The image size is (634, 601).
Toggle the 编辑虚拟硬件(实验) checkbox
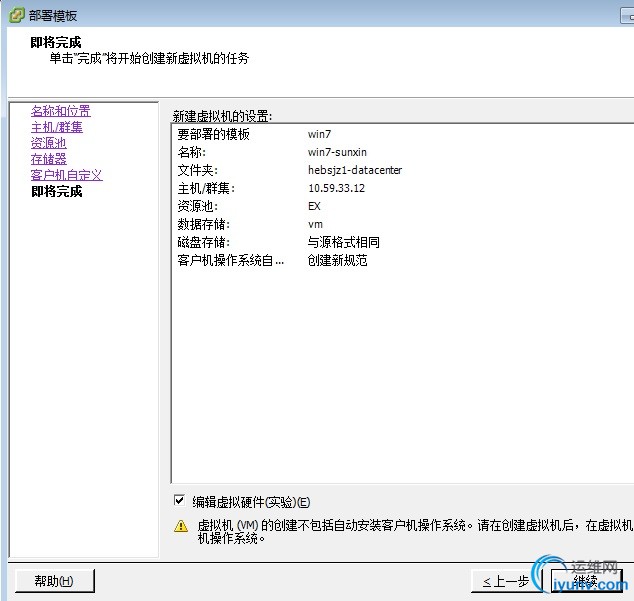[x=179, y=500]
